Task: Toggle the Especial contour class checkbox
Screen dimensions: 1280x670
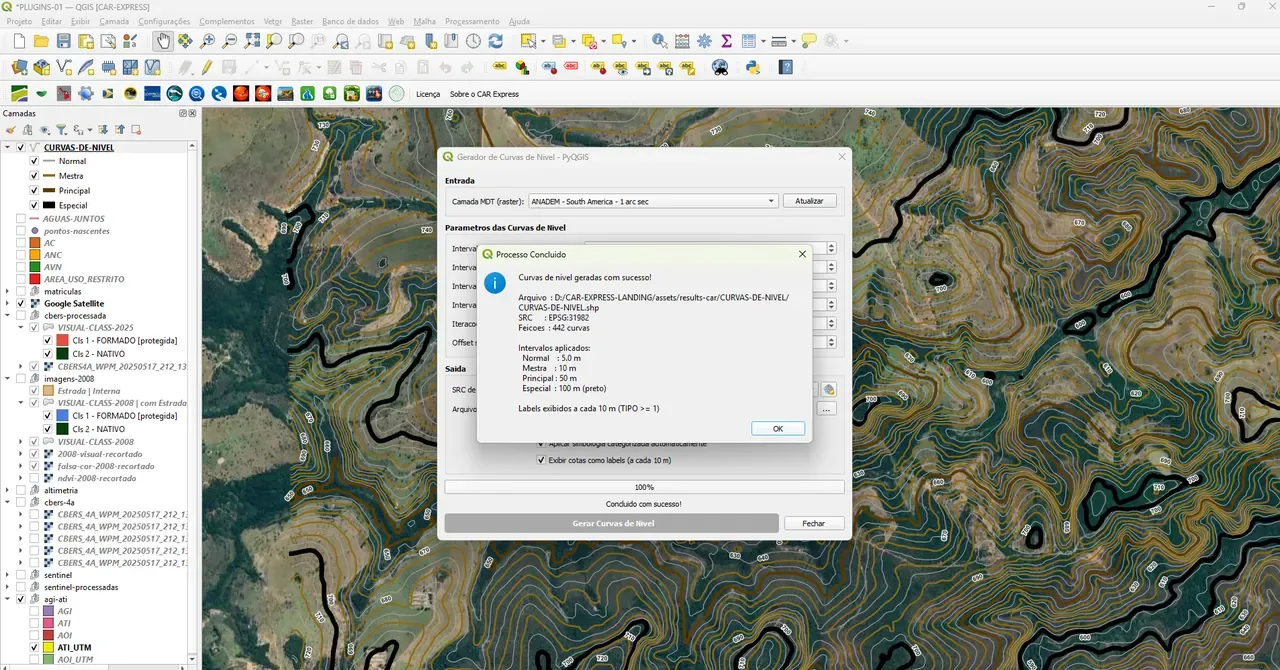Action: [34, 205]
